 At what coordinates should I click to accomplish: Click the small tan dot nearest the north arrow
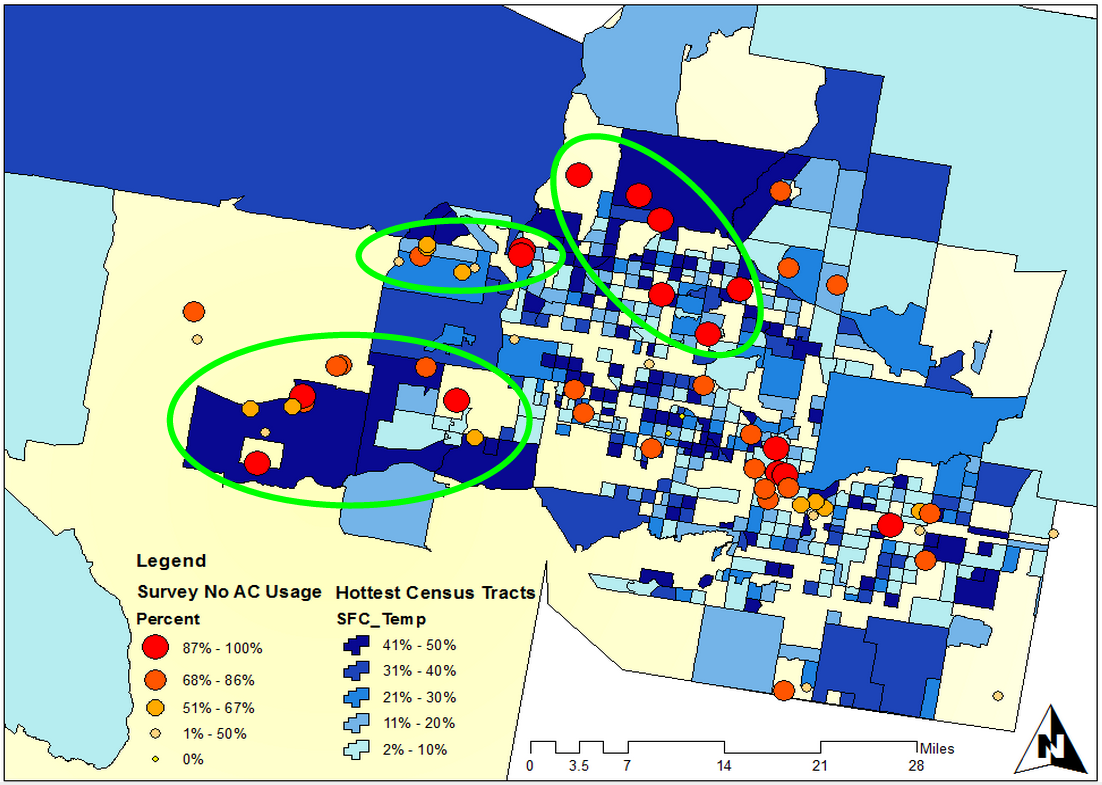[998, 696]
